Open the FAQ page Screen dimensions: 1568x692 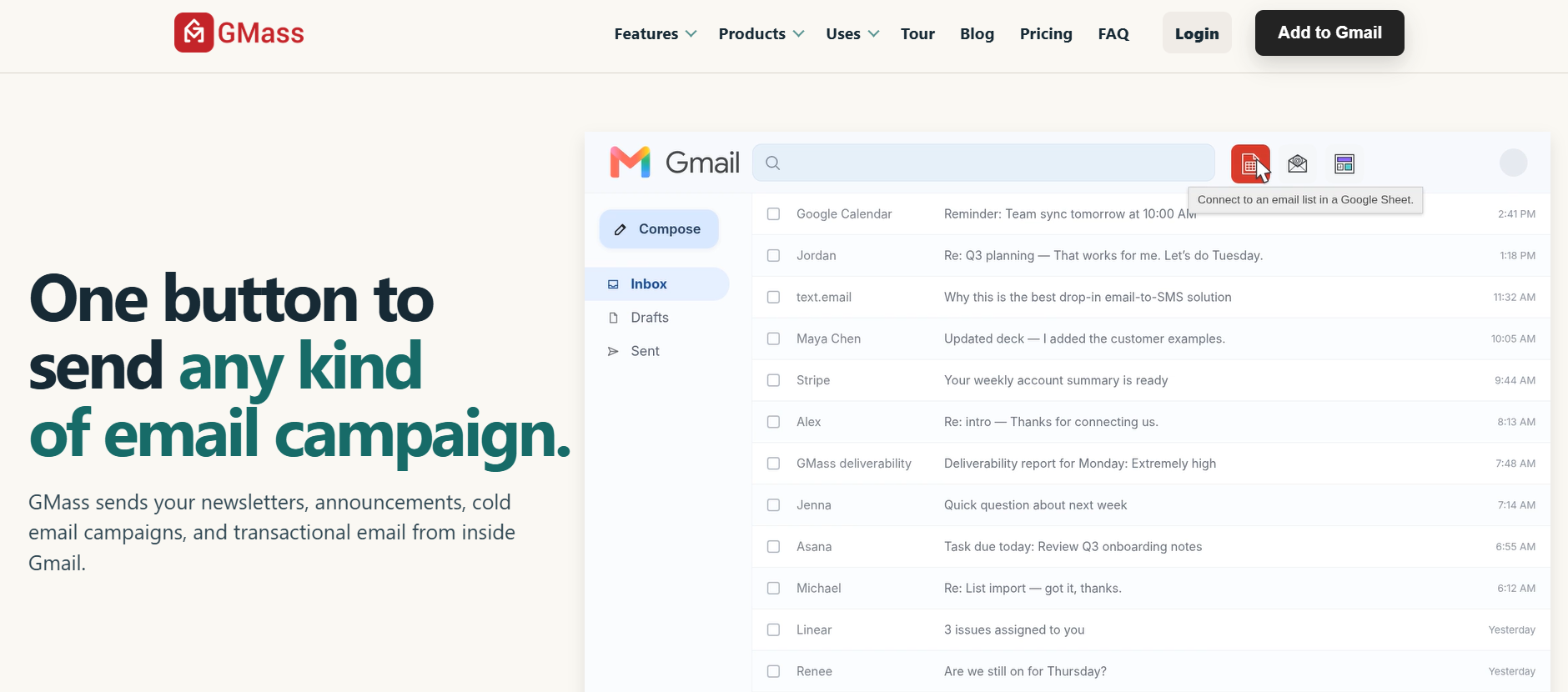1113,33
